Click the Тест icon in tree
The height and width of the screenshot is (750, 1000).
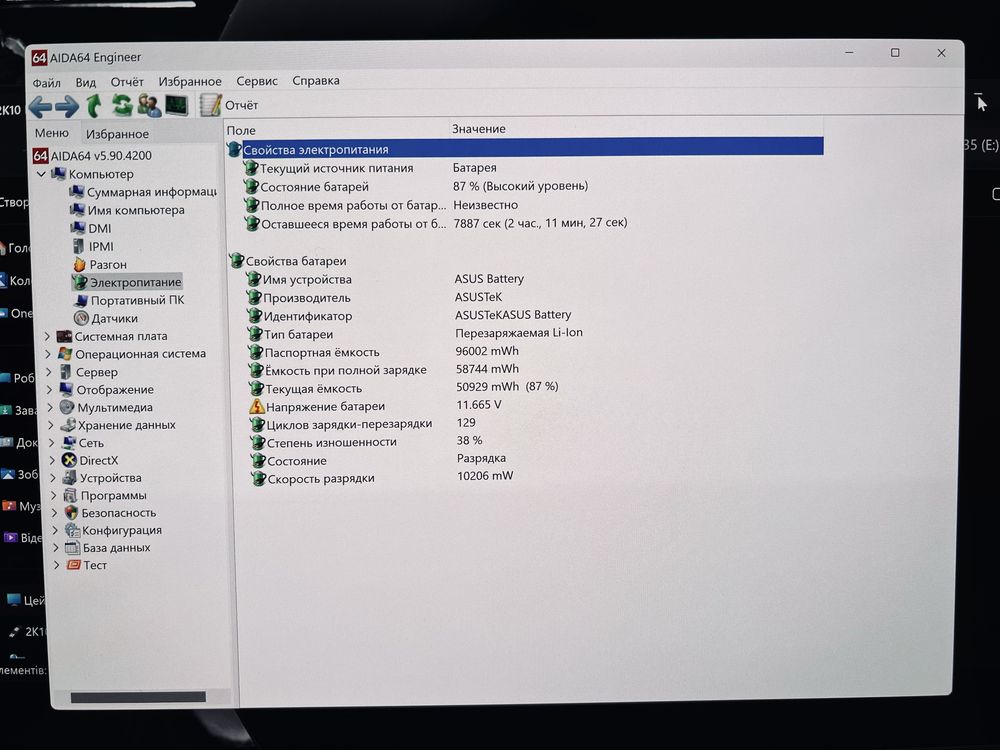point(74,565)
